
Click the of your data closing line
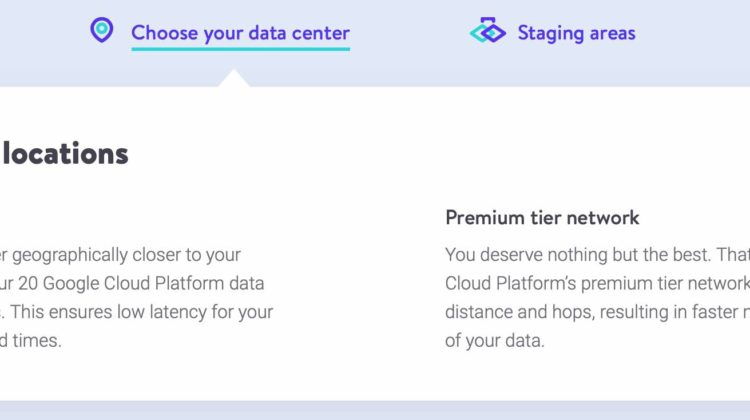coord(495,341)
